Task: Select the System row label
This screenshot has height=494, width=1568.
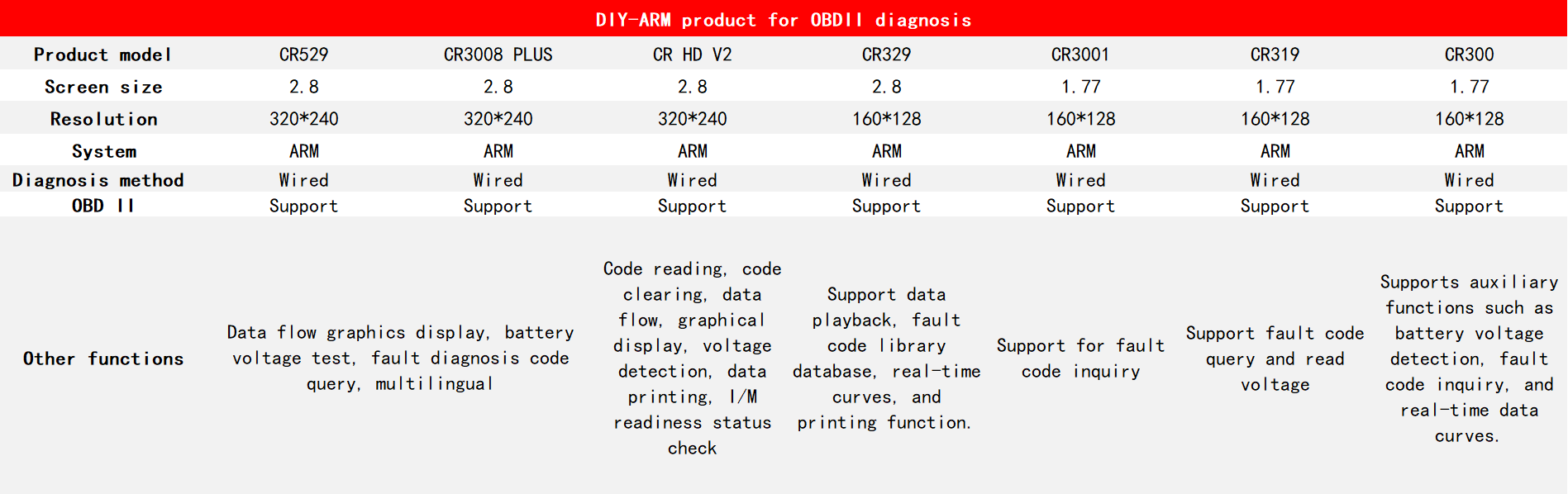Action: pyautogui.click(x=103, y=151)
